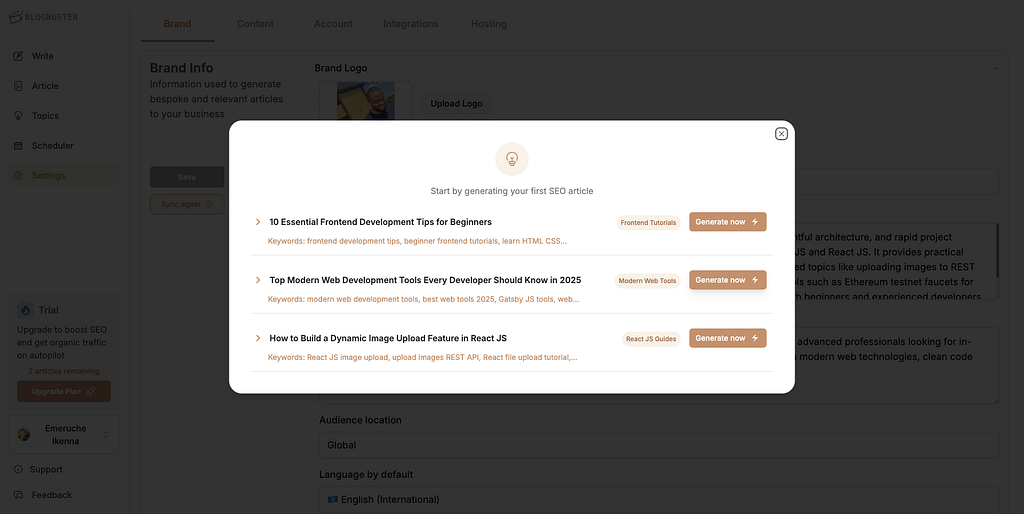Switch to the Integrations tab
The image size is (1024, 514).
click(x=411, y=24)
